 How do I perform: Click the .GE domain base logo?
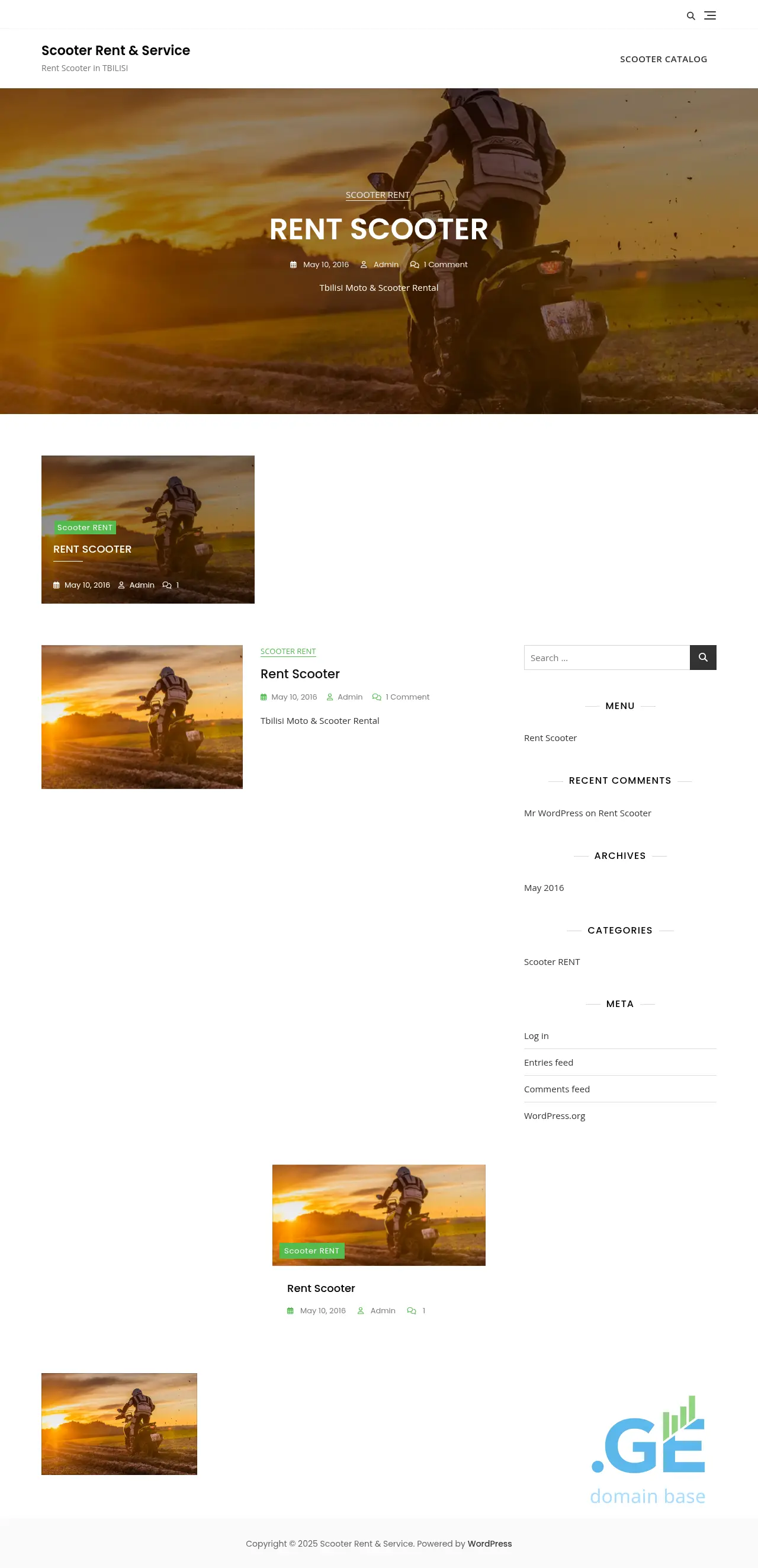(x=648, y=1450)
